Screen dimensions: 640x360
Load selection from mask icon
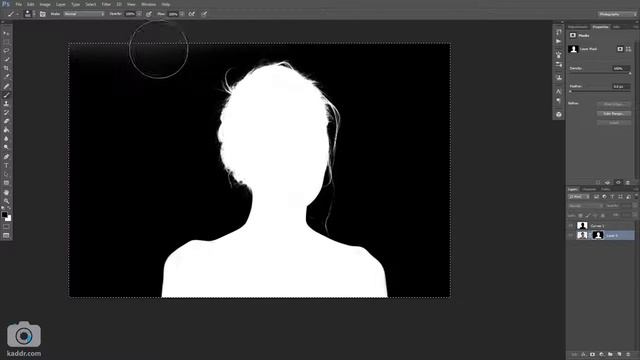tap(598, 182)
